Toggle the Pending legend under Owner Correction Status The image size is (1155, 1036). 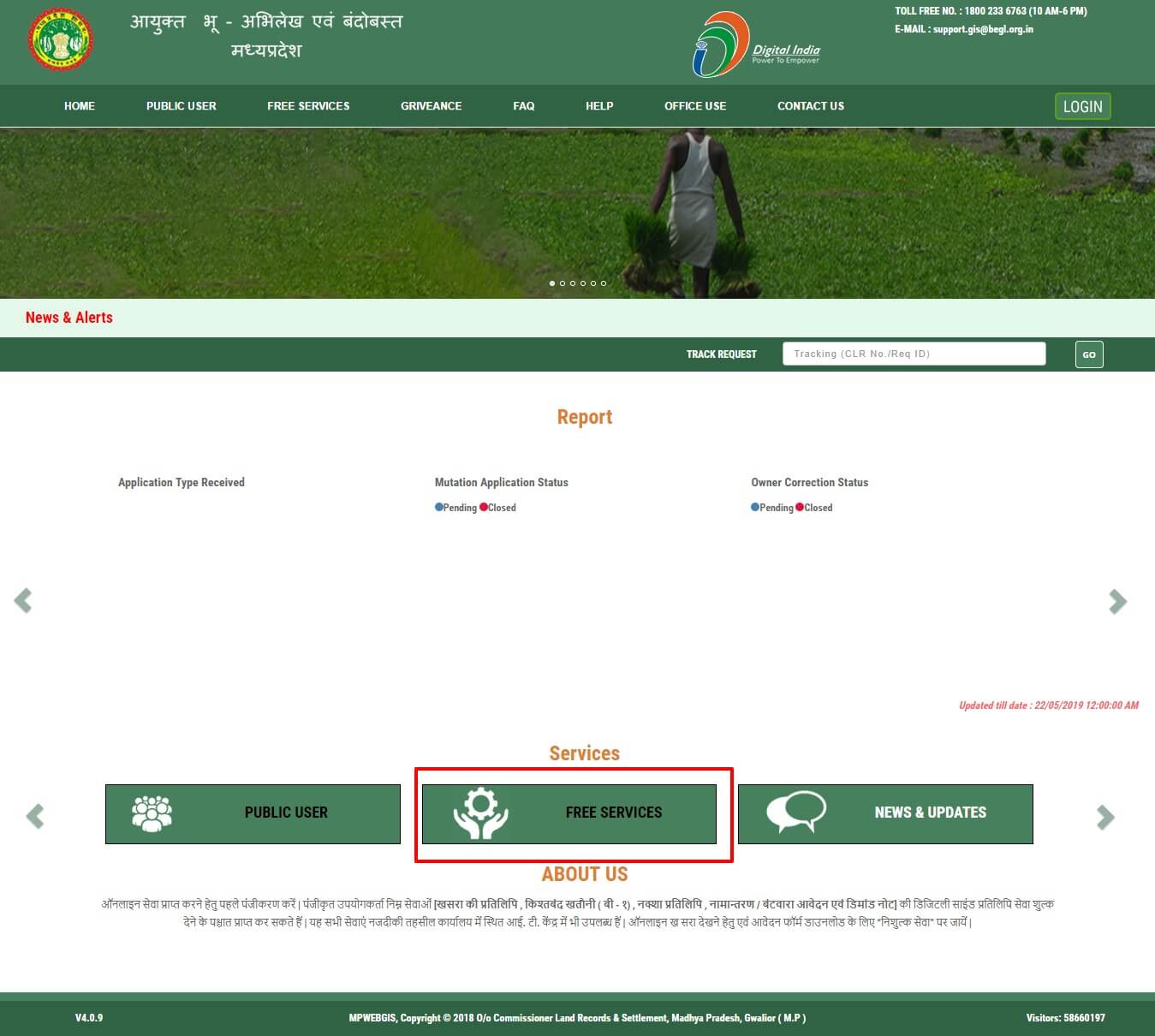771,507
